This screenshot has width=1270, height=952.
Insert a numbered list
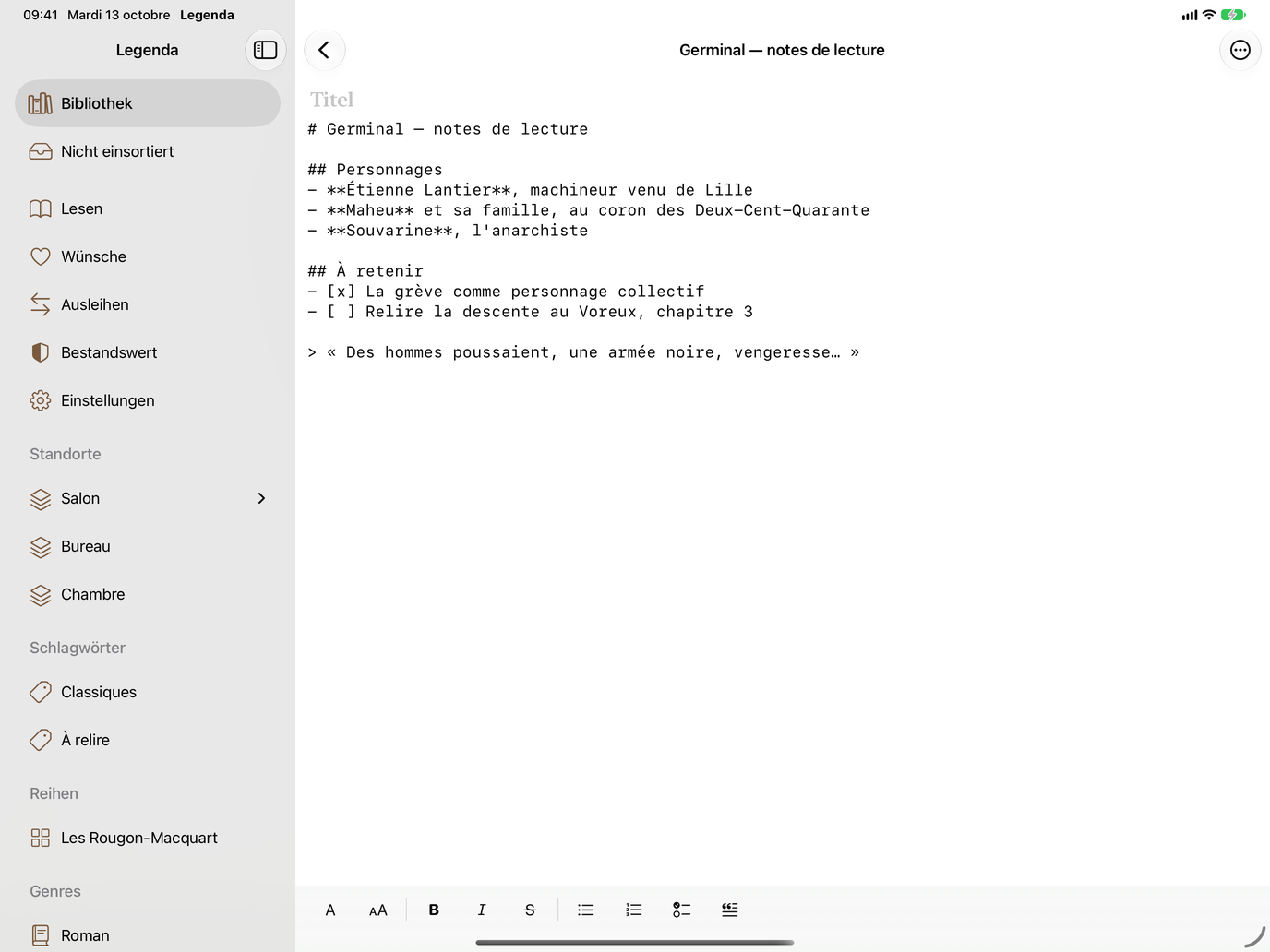(634, 910)
